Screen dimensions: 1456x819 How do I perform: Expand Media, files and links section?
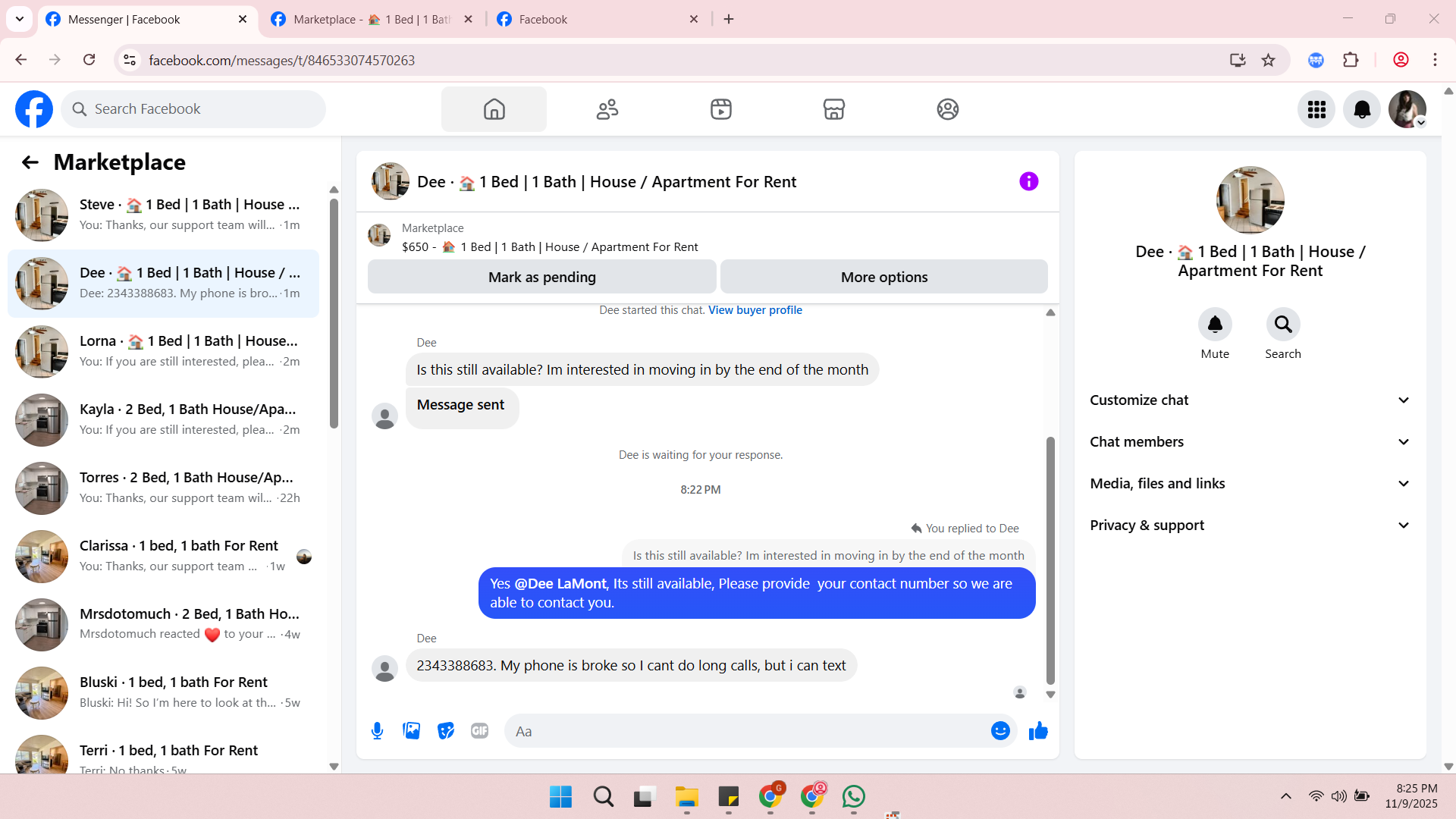click(x=1250, y=484)
